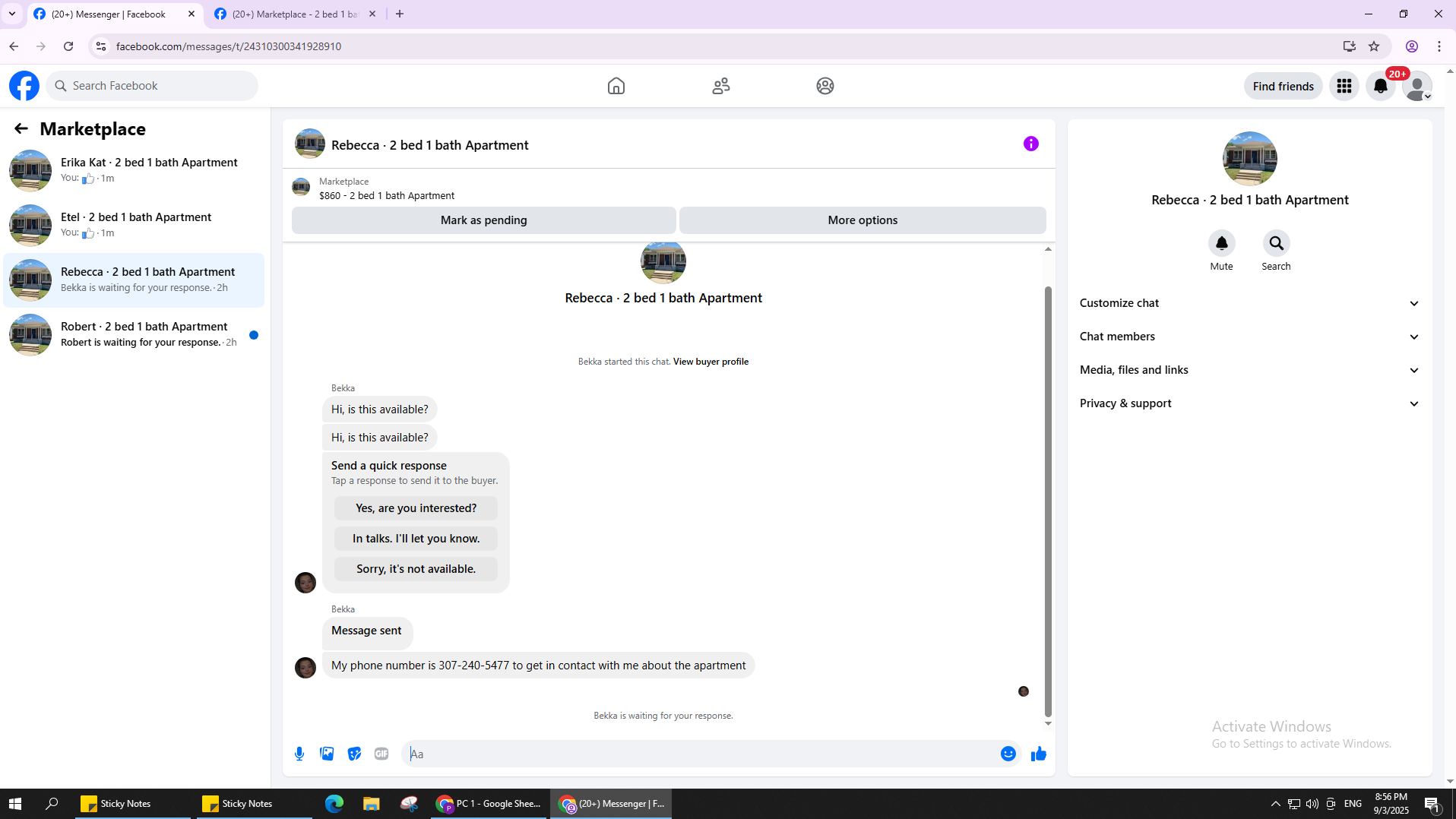Expand the Chat members section
The height and width of the screenshot is (819, 1456).
click(1250, 337)
